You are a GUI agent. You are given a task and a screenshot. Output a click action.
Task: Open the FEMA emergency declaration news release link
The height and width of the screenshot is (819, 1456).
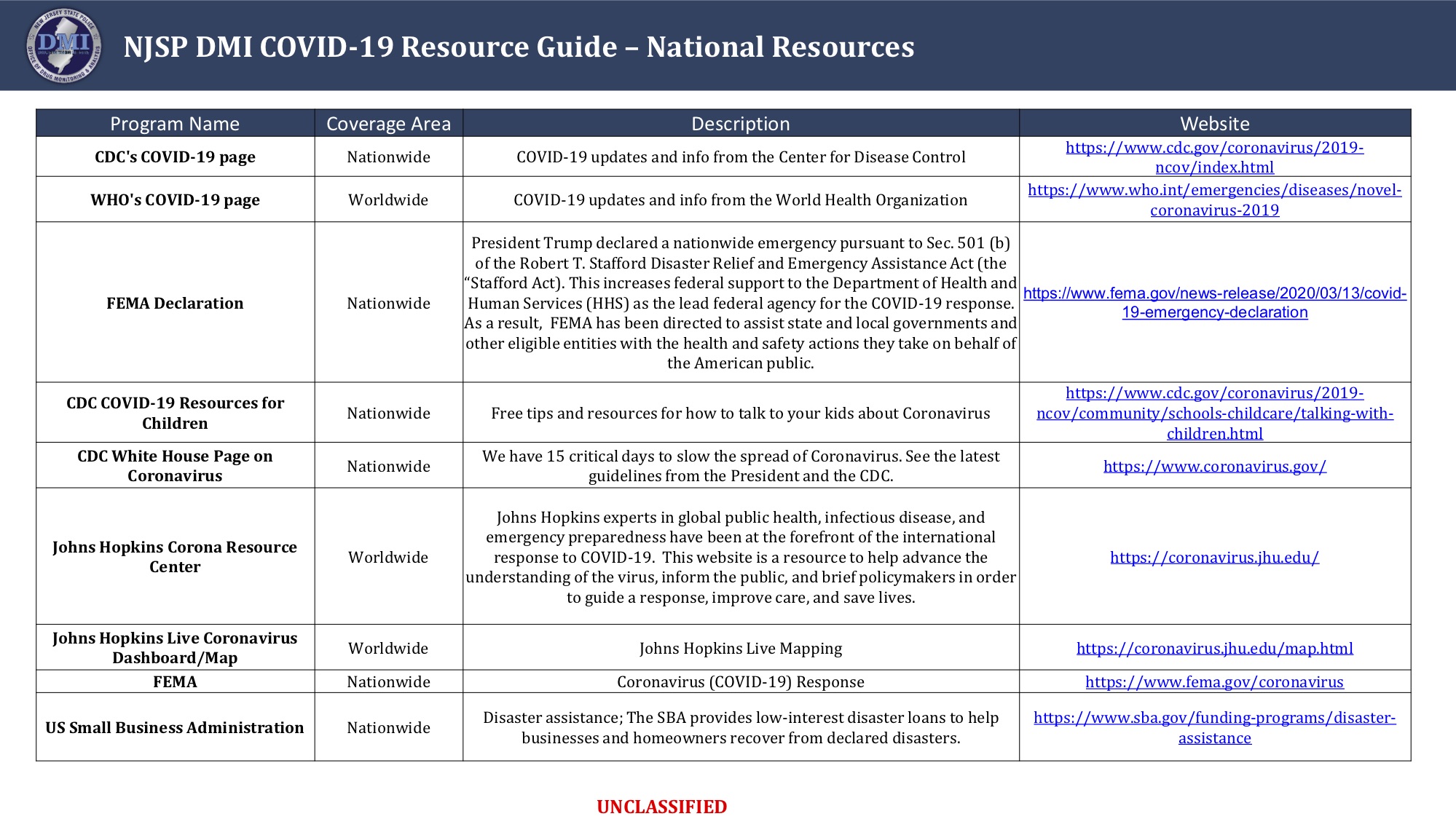coord(1214,303)
